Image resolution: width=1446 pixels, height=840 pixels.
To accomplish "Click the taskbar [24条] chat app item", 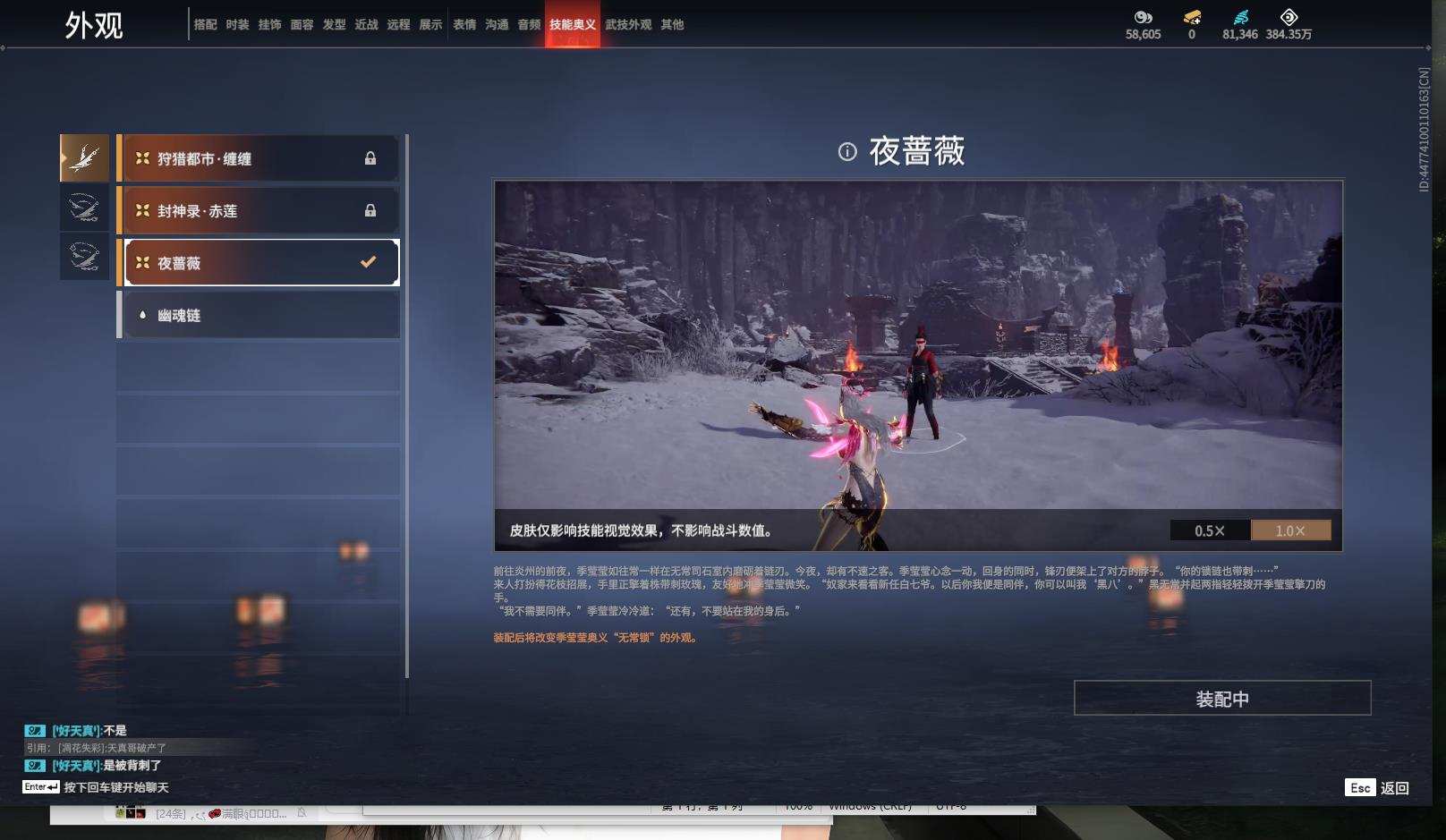I will click(x=211, y=813).
